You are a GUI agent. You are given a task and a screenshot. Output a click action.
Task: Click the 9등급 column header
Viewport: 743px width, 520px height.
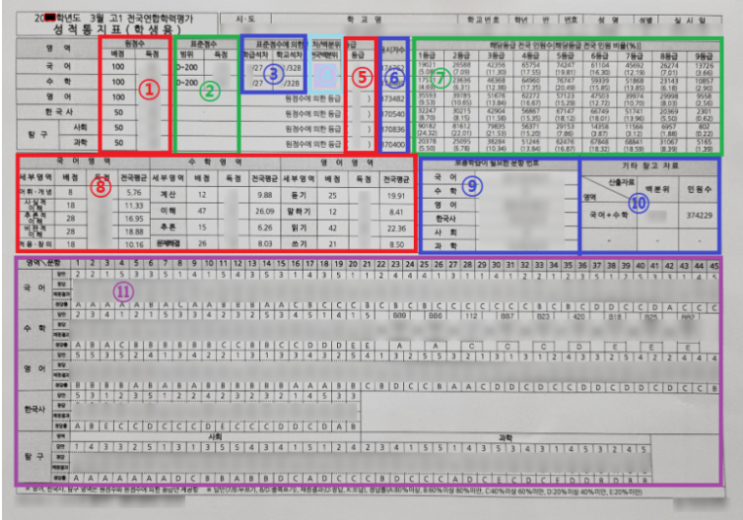pos(703,56)
